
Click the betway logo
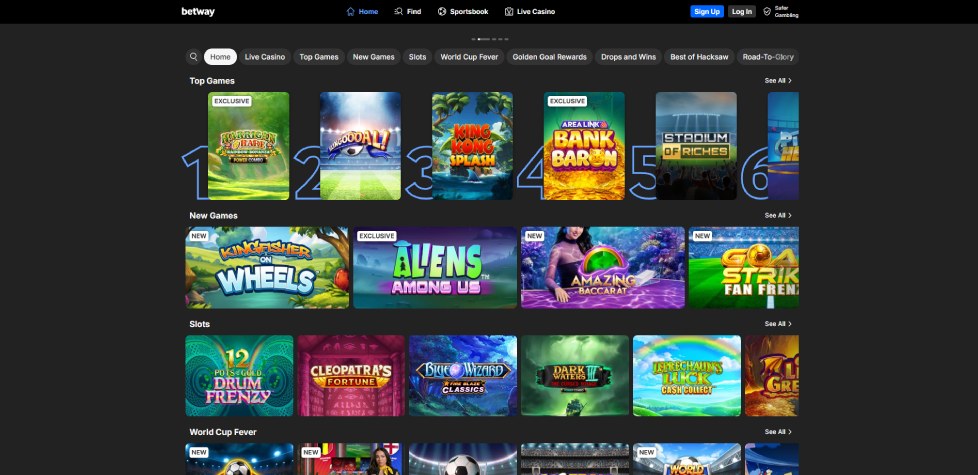198,11
